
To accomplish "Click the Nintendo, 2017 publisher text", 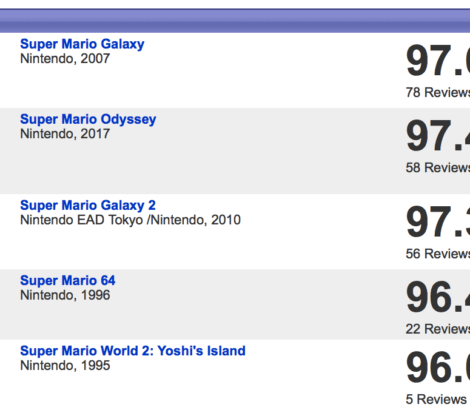I will [x=65, y=134].
